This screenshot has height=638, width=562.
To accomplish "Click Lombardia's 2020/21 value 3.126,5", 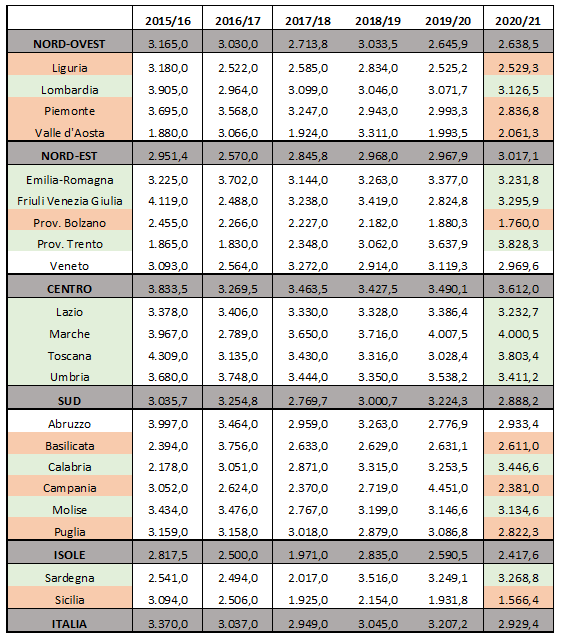I will click(518, 90).
